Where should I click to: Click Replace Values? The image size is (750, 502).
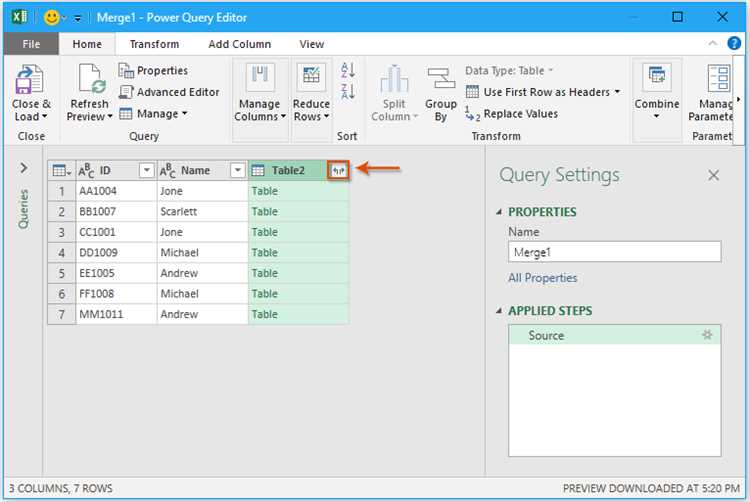[x=511, y=114]
